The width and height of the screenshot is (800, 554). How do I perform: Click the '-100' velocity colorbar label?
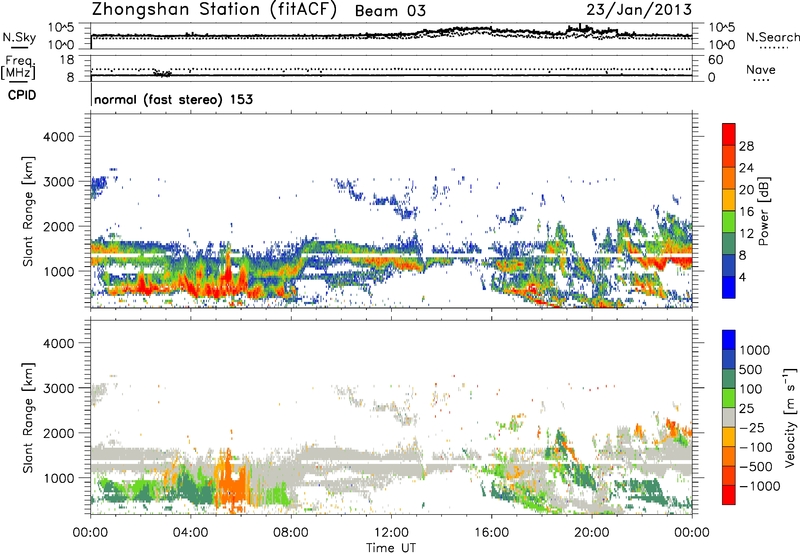click(x=756, y=447)
